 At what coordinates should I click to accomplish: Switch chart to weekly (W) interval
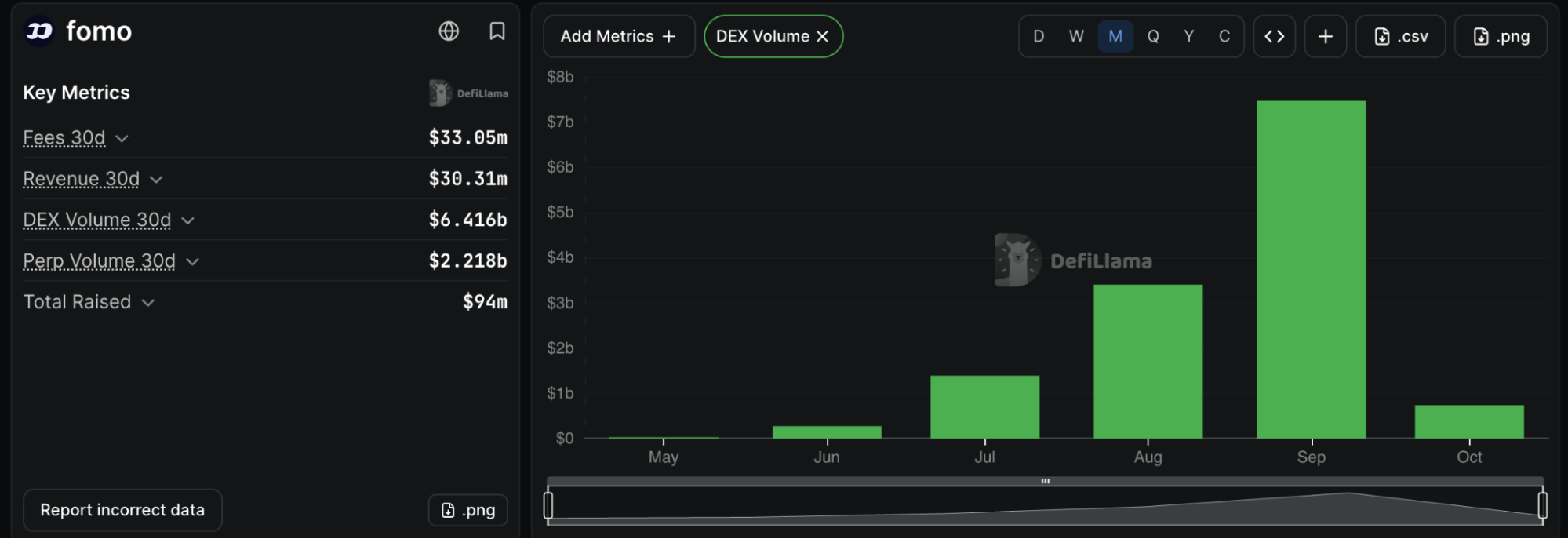tap(1076, 36)
